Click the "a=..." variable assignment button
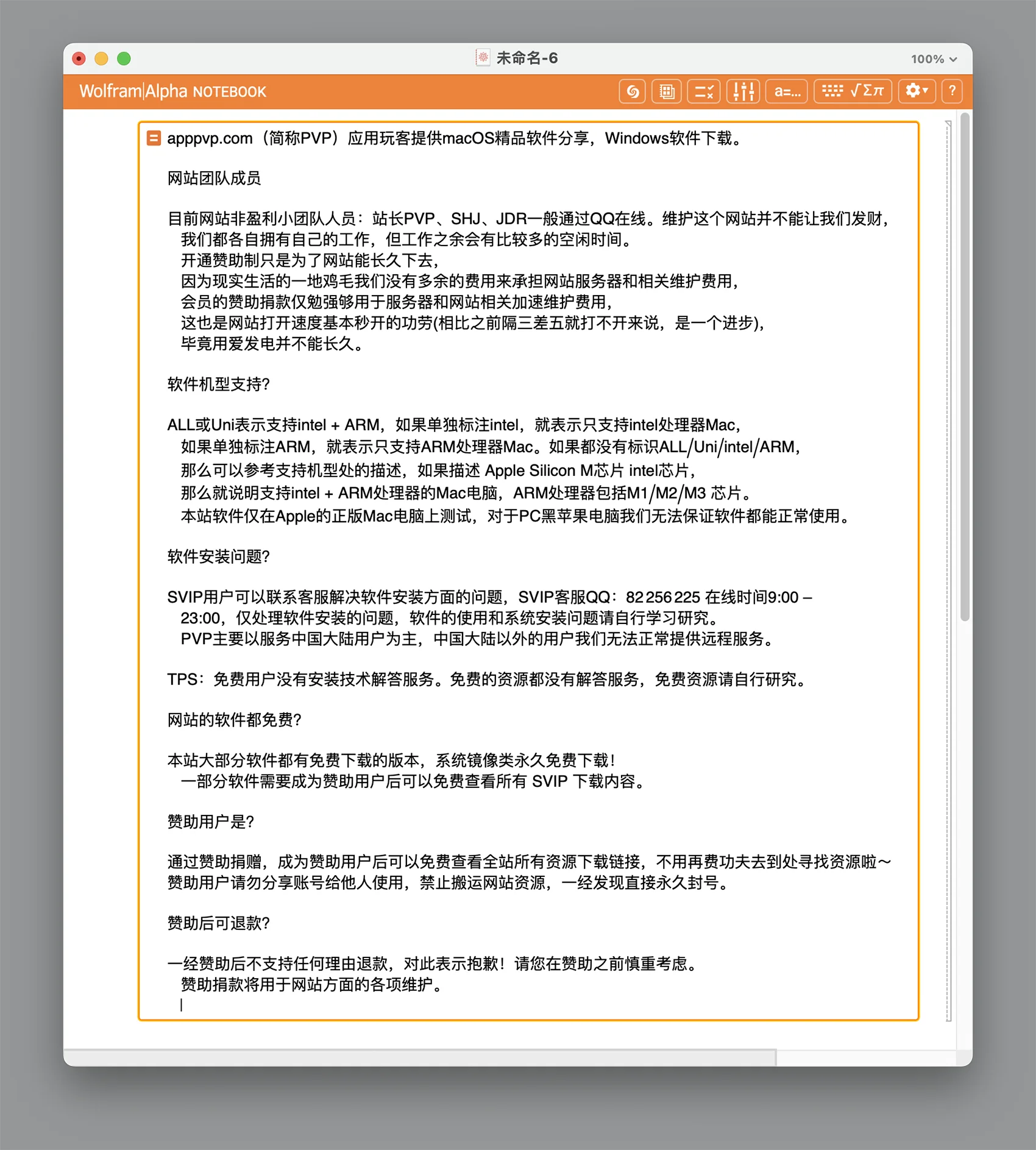This screenshot has width=1036, height=1150. pos(787,91)
